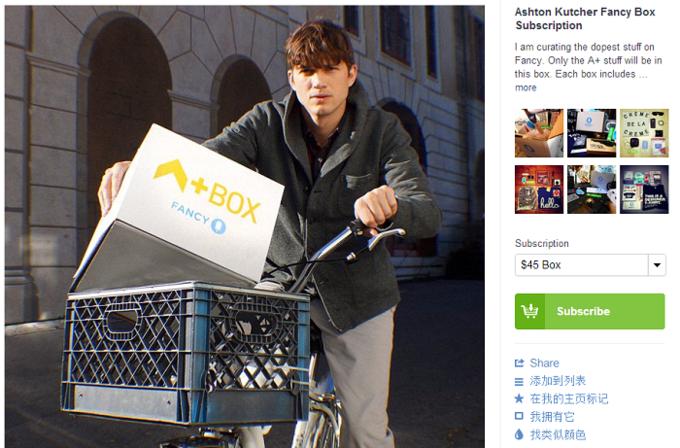This screenshot has height=448, width=680.
Task: Expand description with the 'more' link
Action: [x=526, y=88]
